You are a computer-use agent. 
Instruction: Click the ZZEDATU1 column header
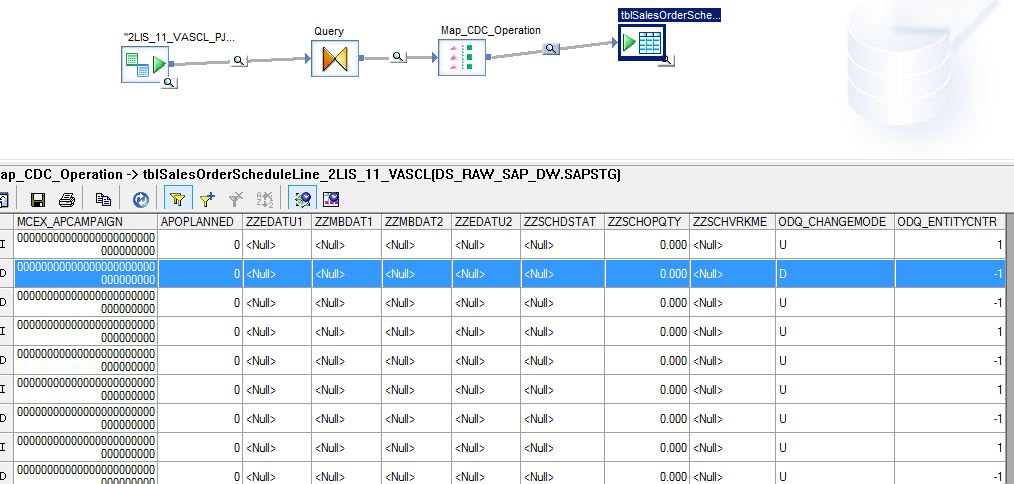point(277,221)
